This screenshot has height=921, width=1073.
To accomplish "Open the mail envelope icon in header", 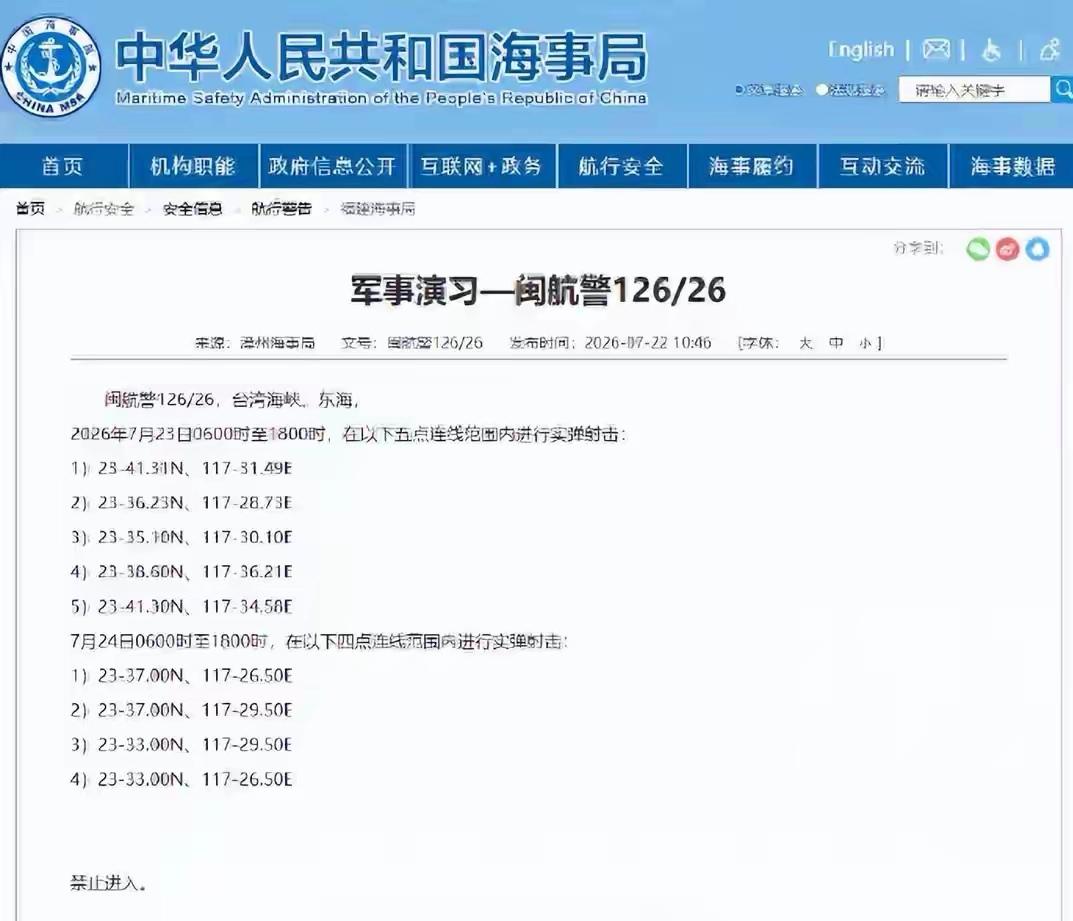I will [936, 49].
